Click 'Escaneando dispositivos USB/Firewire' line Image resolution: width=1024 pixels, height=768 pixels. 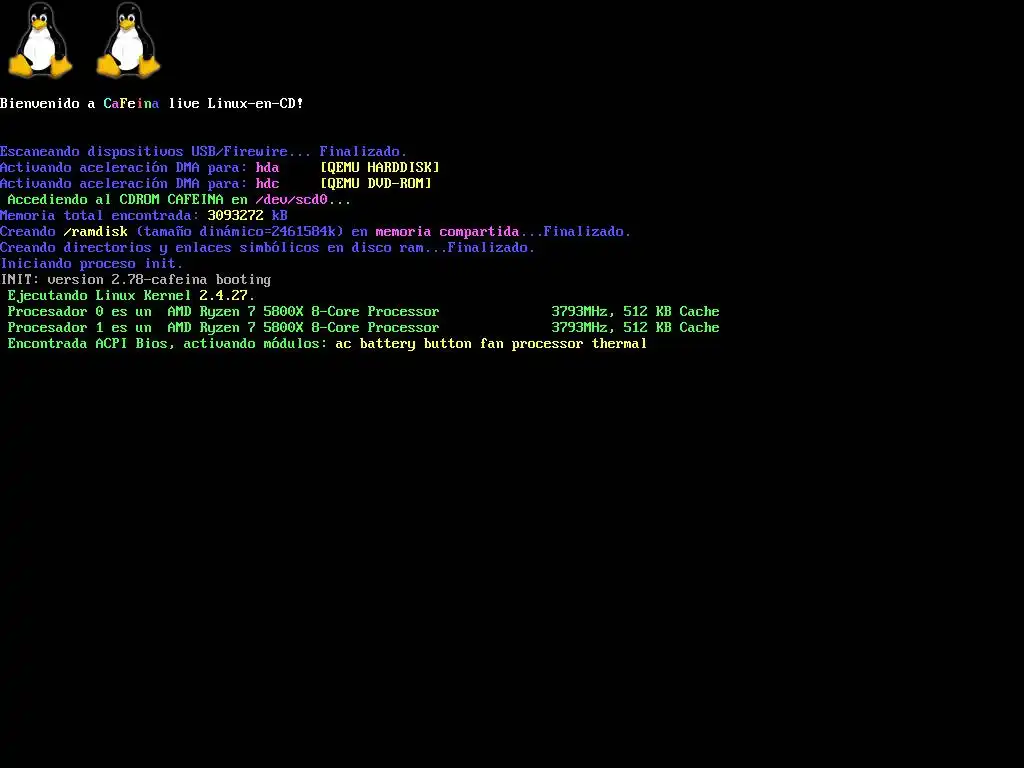click(x=203, y=152)
